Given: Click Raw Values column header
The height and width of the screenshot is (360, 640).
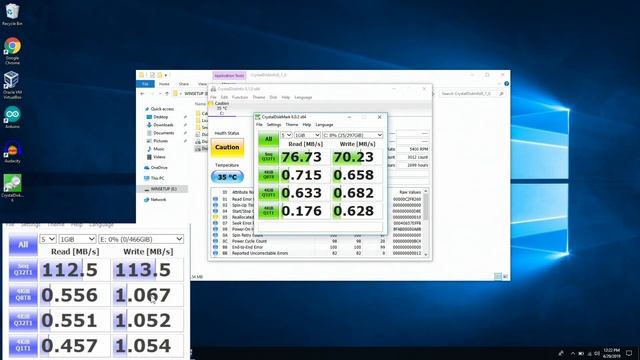Looking at the screenshot, I should point(410,192).
